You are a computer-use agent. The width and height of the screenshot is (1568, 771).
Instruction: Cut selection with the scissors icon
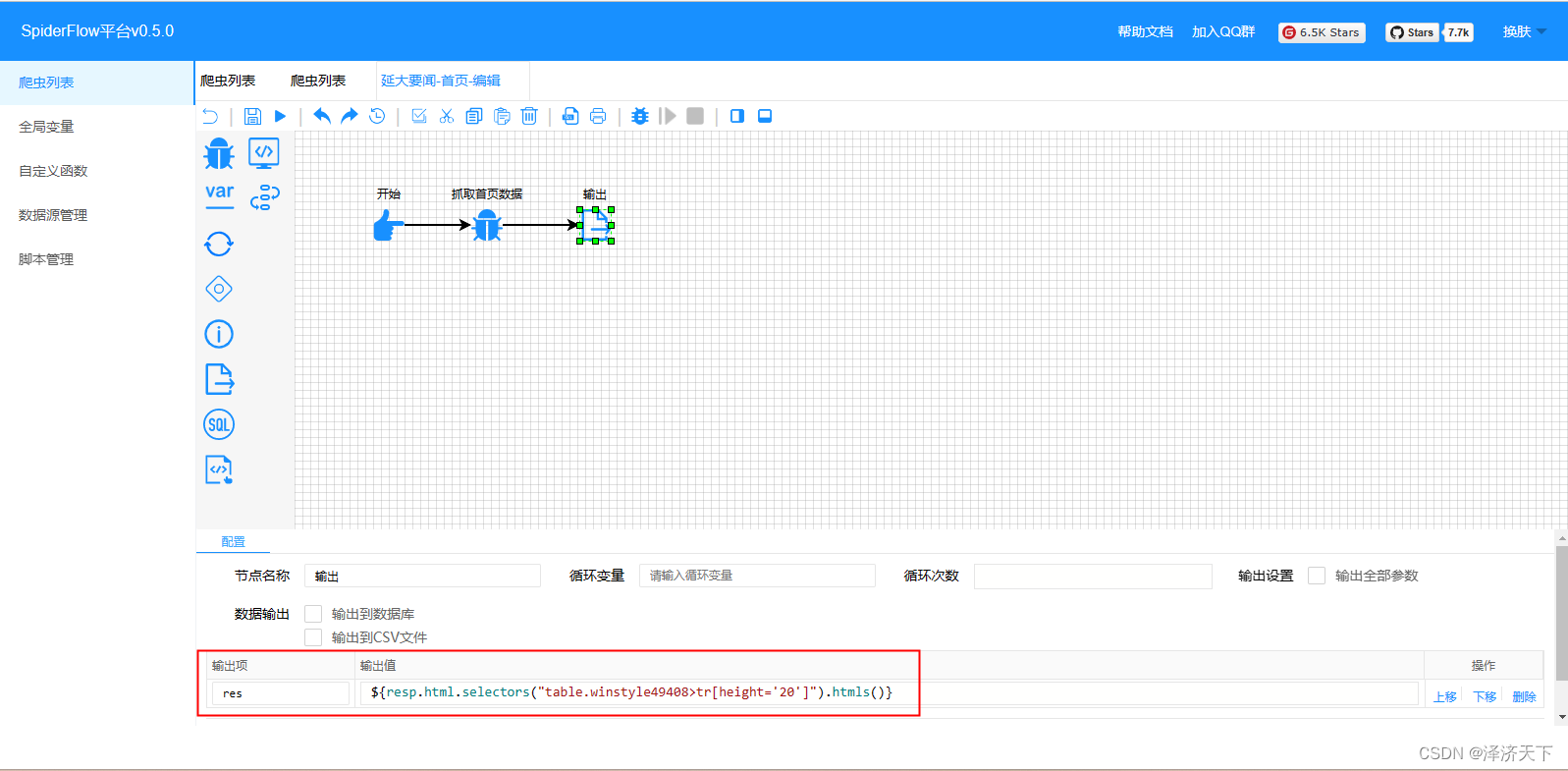447,116
